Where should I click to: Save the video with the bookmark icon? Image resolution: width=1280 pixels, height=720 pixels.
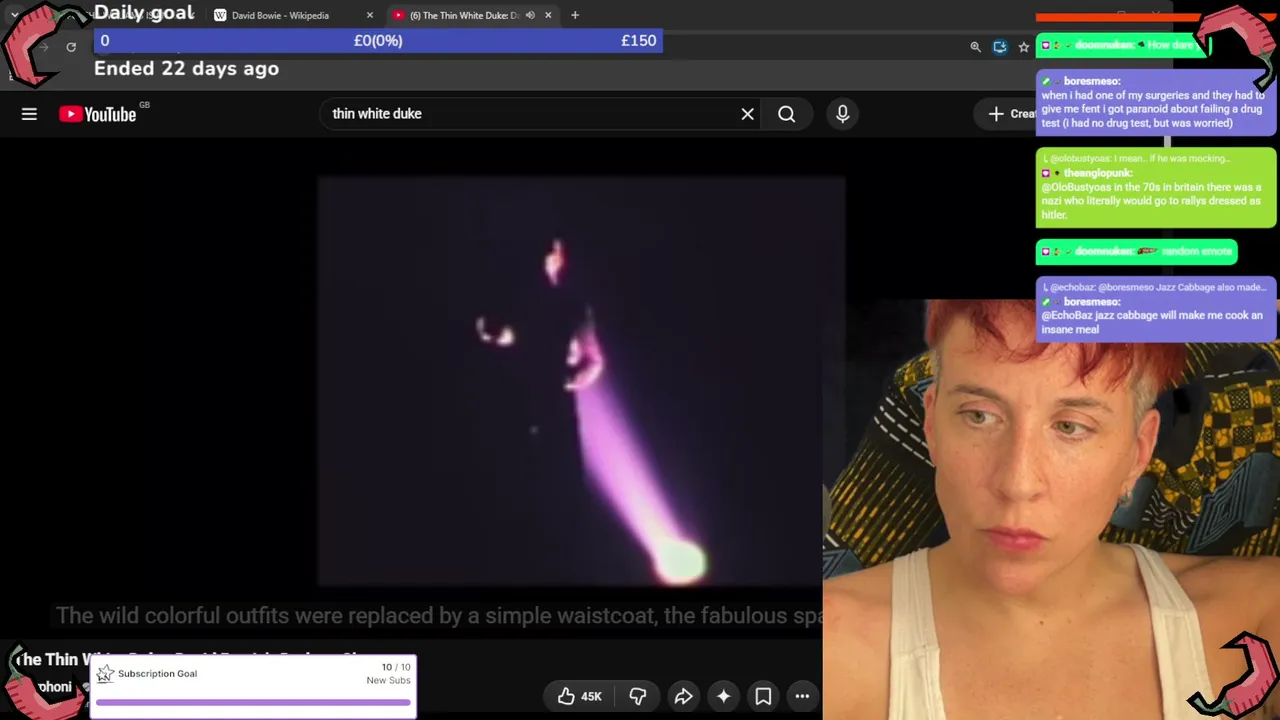pyautogui.click(x=763, y=696)
